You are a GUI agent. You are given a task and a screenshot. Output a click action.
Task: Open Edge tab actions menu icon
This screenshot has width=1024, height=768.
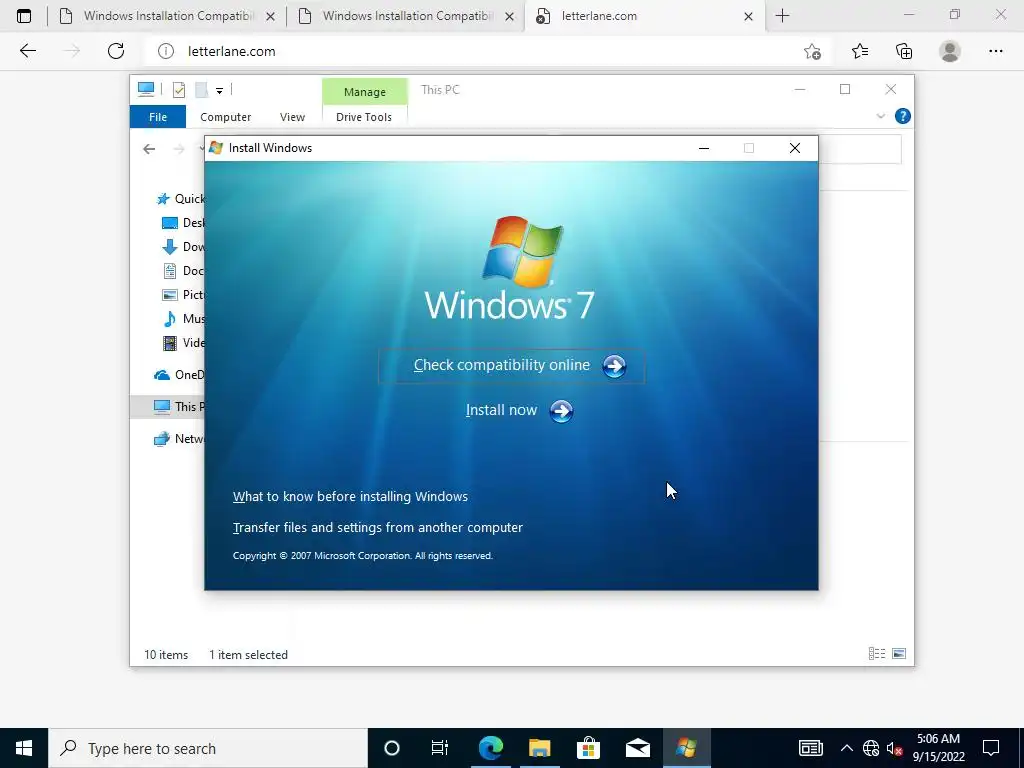click(24, 16)
